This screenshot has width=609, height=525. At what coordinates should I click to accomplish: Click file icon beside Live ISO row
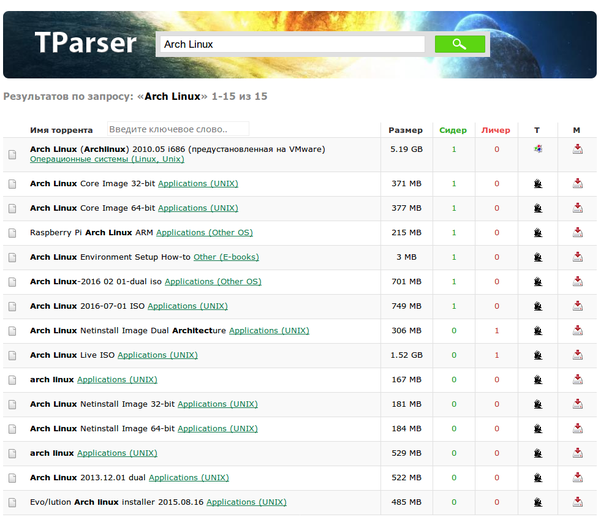click(12, 355)
